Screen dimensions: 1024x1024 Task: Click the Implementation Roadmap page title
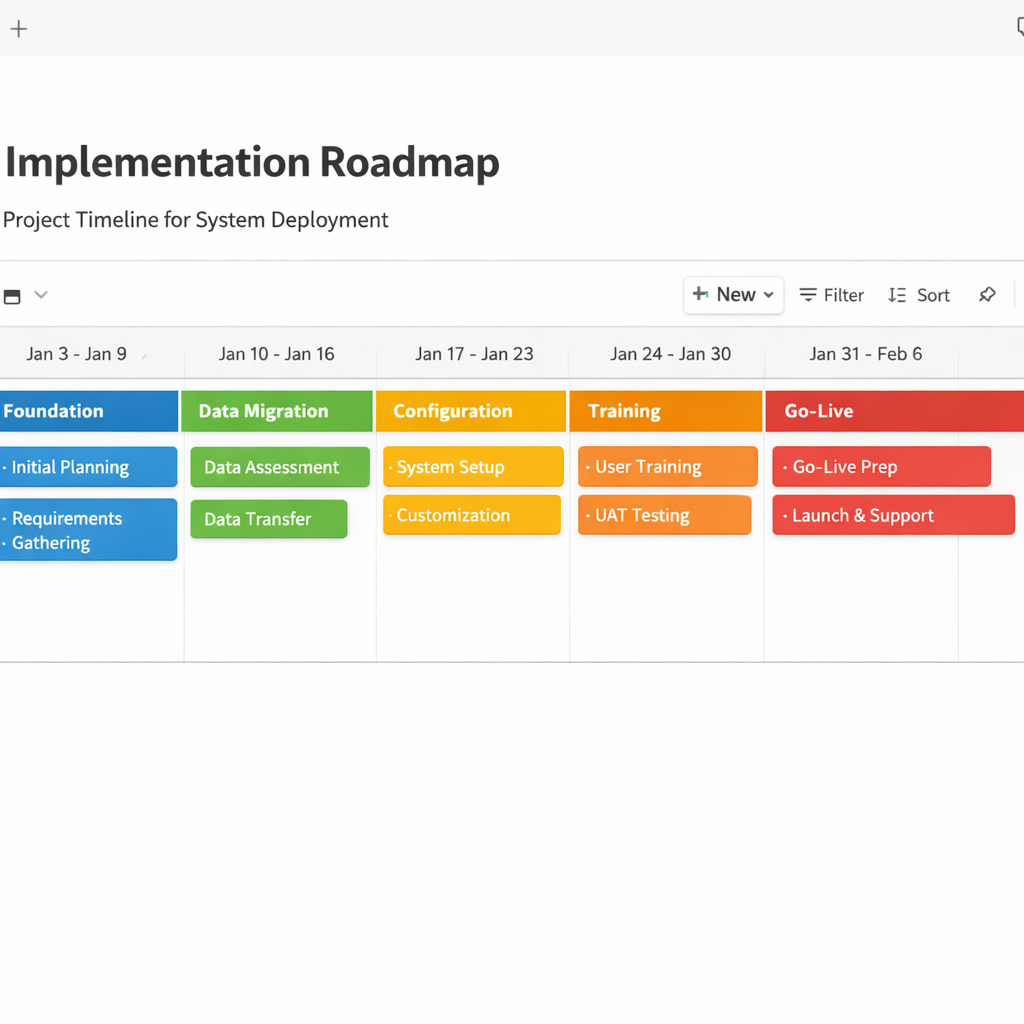tap(252, 163)
